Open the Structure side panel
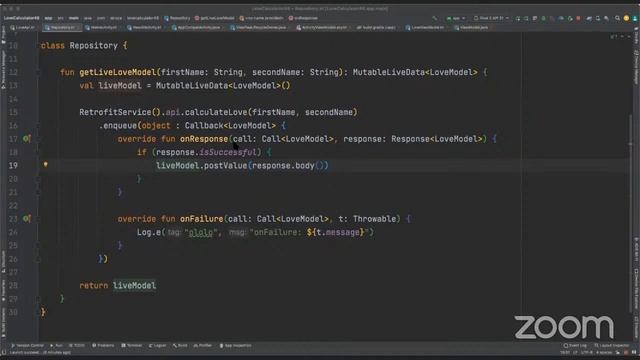640x360 pixels. [x=3, y=262]
